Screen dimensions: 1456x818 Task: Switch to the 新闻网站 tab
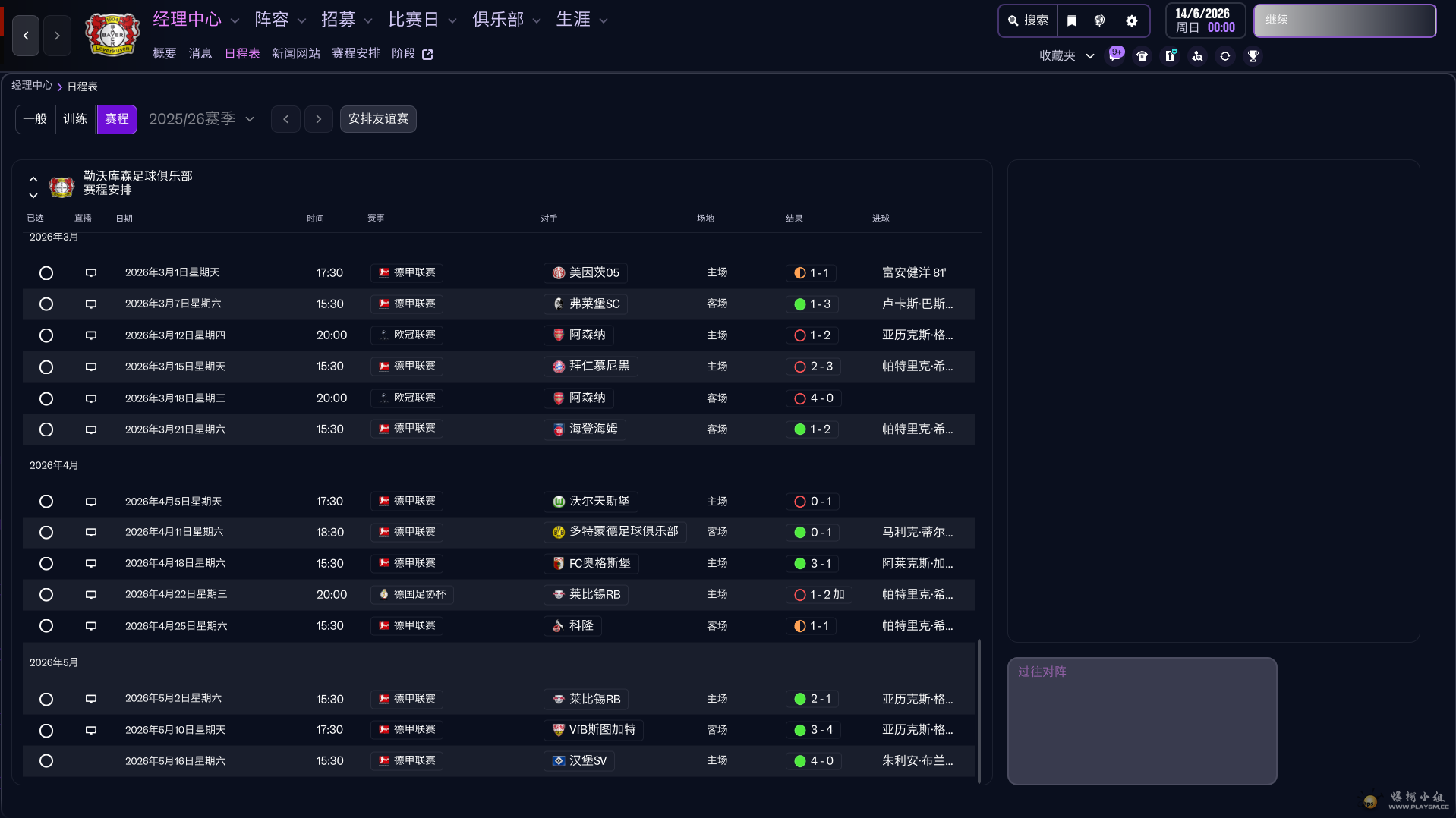(295, 54)
